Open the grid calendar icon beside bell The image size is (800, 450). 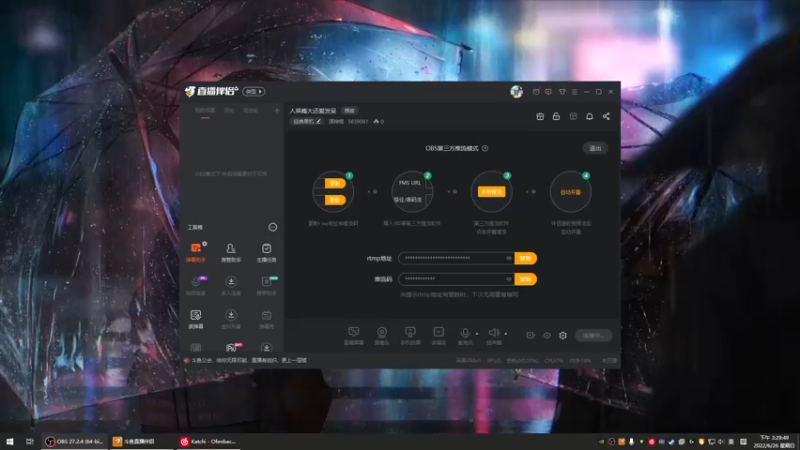(573, 116)
